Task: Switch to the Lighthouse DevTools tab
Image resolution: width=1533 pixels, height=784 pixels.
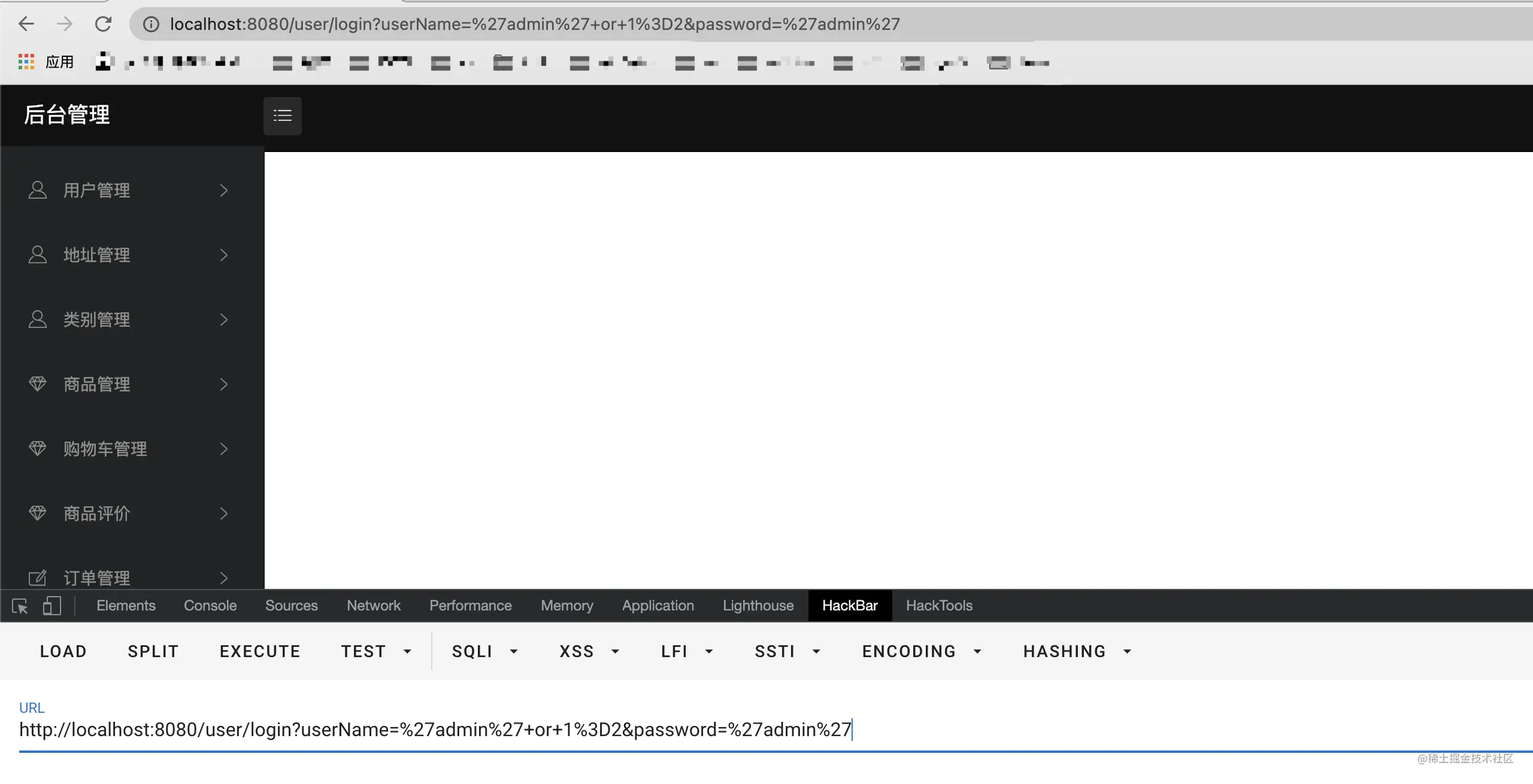Action: point(758,606)
